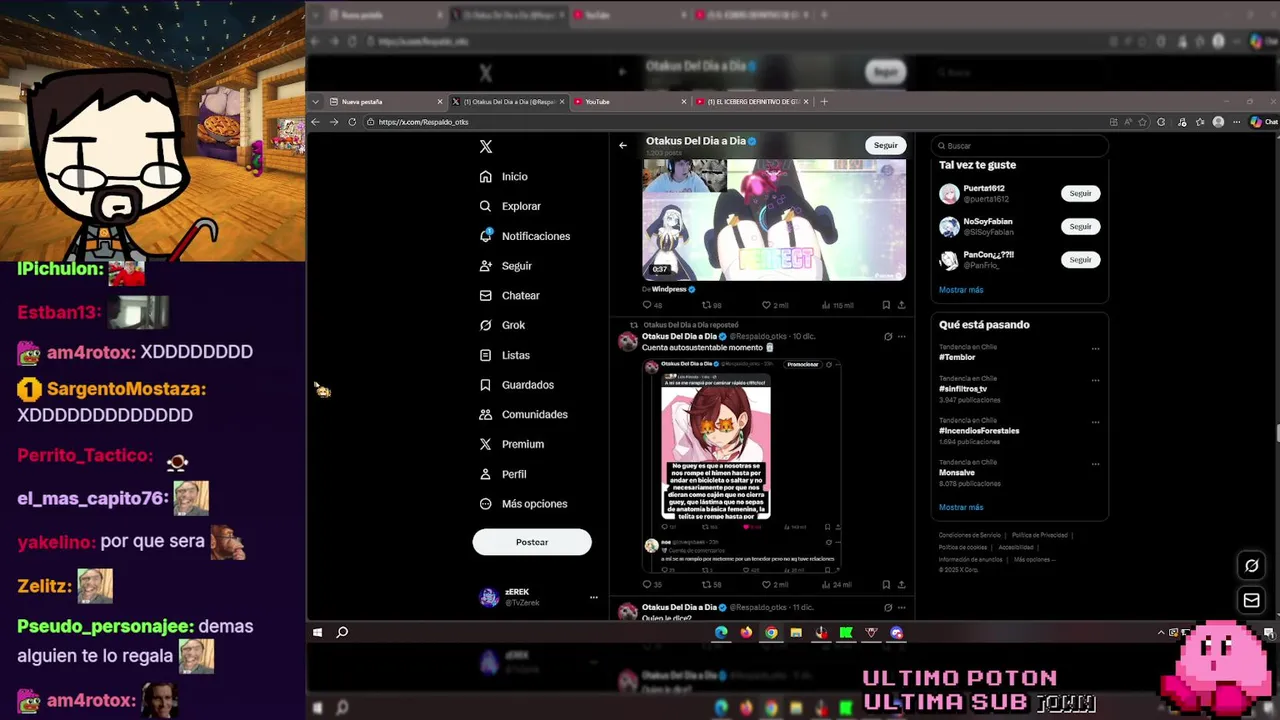Switch to EL ICEBERG DEFINITIVO tab

pos(752,102)
